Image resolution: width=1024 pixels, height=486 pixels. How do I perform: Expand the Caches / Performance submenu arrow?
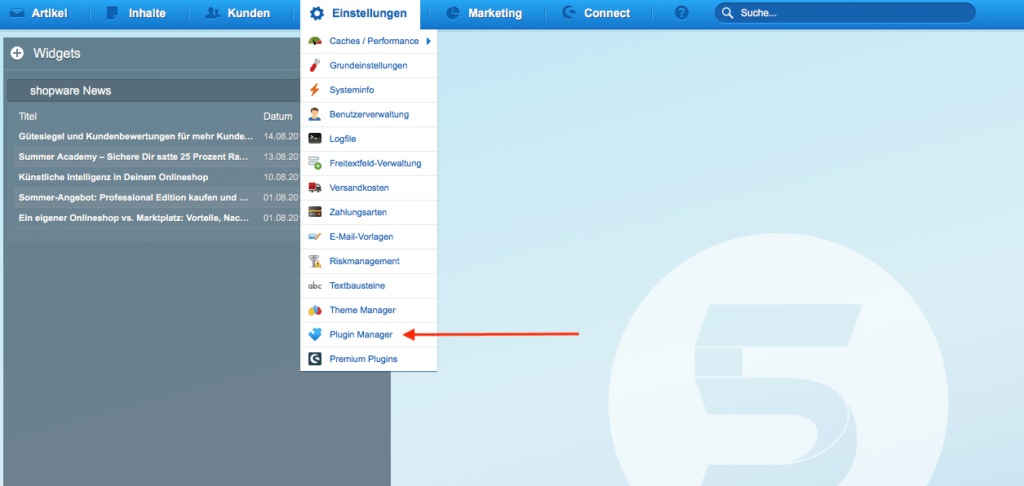(428, 41)
